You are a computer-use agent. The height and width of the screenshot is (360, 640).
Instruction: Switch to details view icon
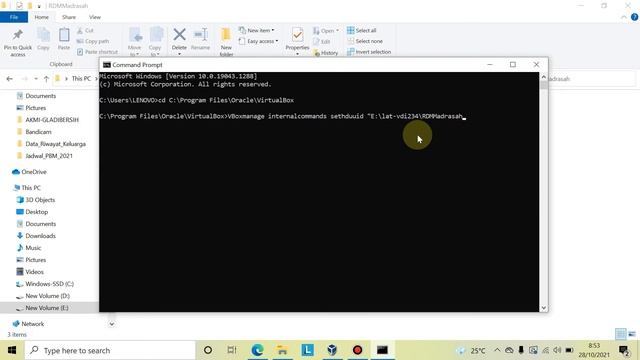pos(620,334)
